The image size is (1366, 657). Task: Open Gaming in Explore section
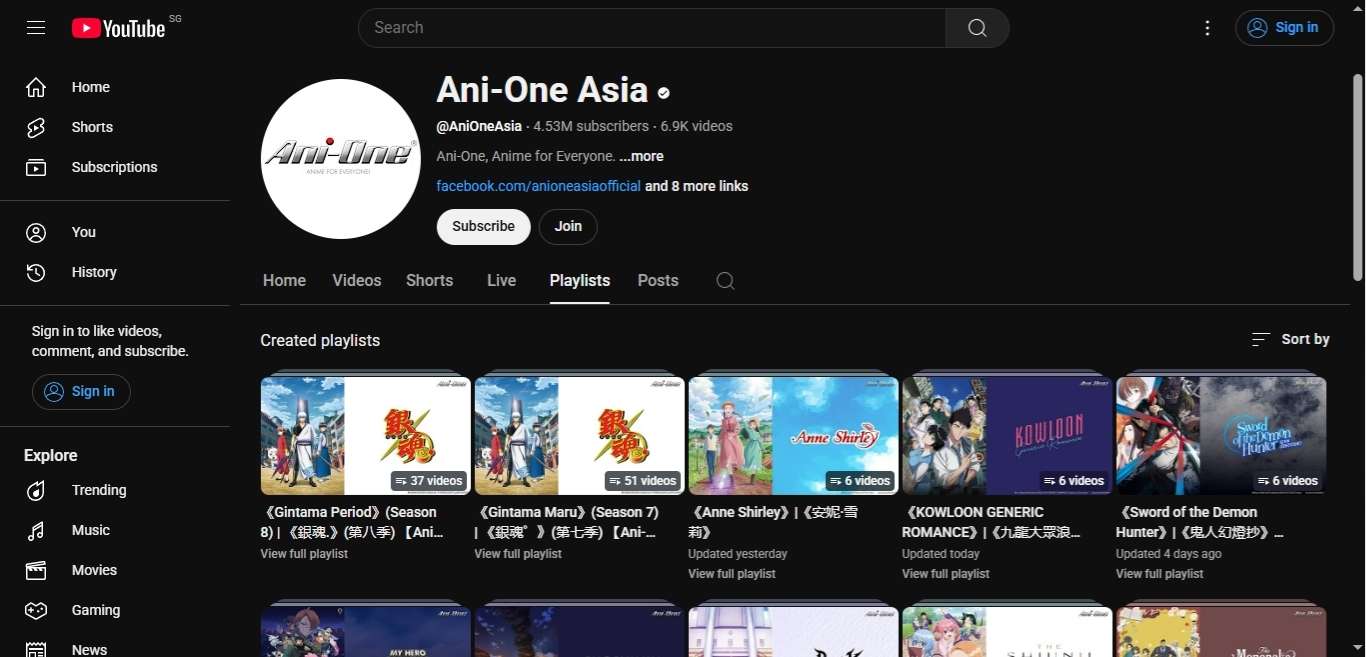[x=95, y=610]
